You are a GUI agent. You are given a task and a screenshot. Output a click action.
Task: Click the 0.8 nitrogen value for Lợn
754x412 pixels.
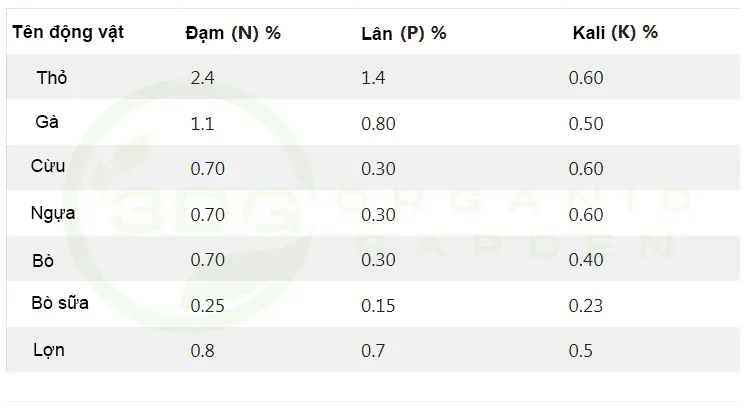(202, 351)
